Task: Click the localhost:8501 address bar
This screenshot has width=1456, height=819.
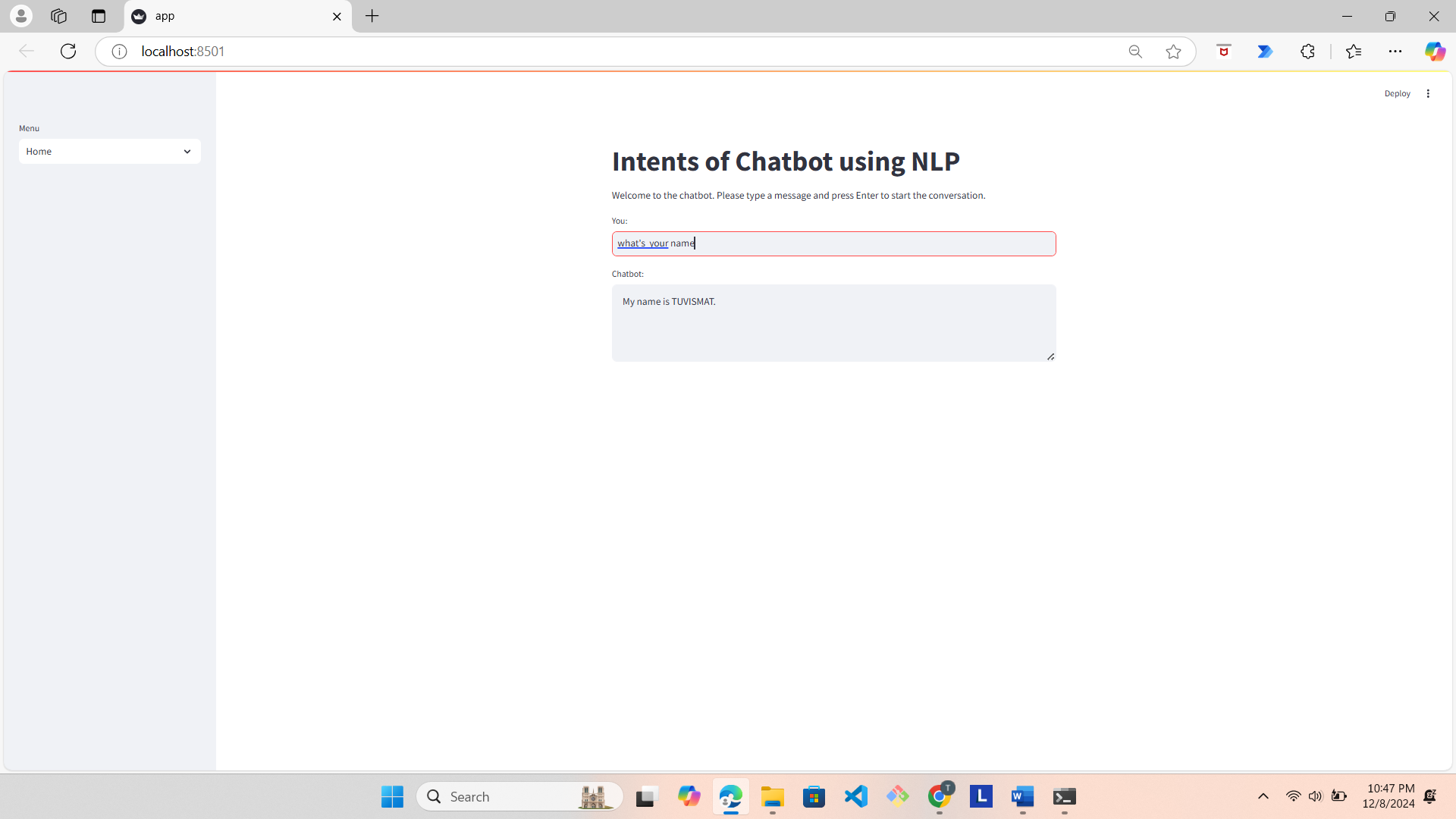Action: (x=531, y=51)
